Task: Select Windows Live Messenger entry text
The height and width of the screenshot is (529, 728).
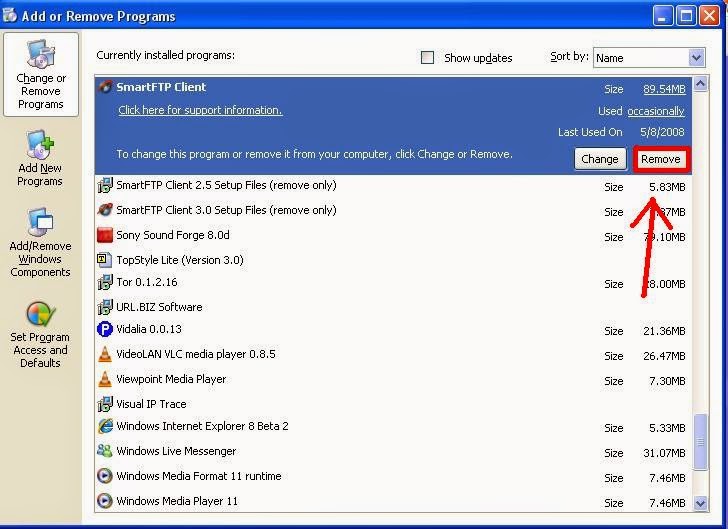Action: click(x=176, y=451)
